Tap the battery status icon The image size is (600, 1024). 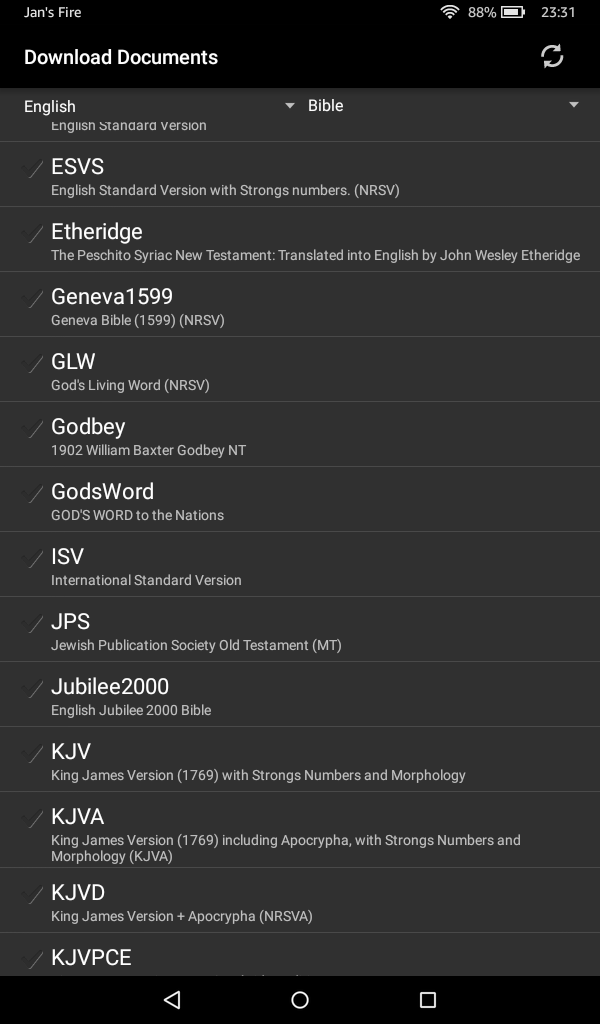pyautogui.click(x=513, y=12)
